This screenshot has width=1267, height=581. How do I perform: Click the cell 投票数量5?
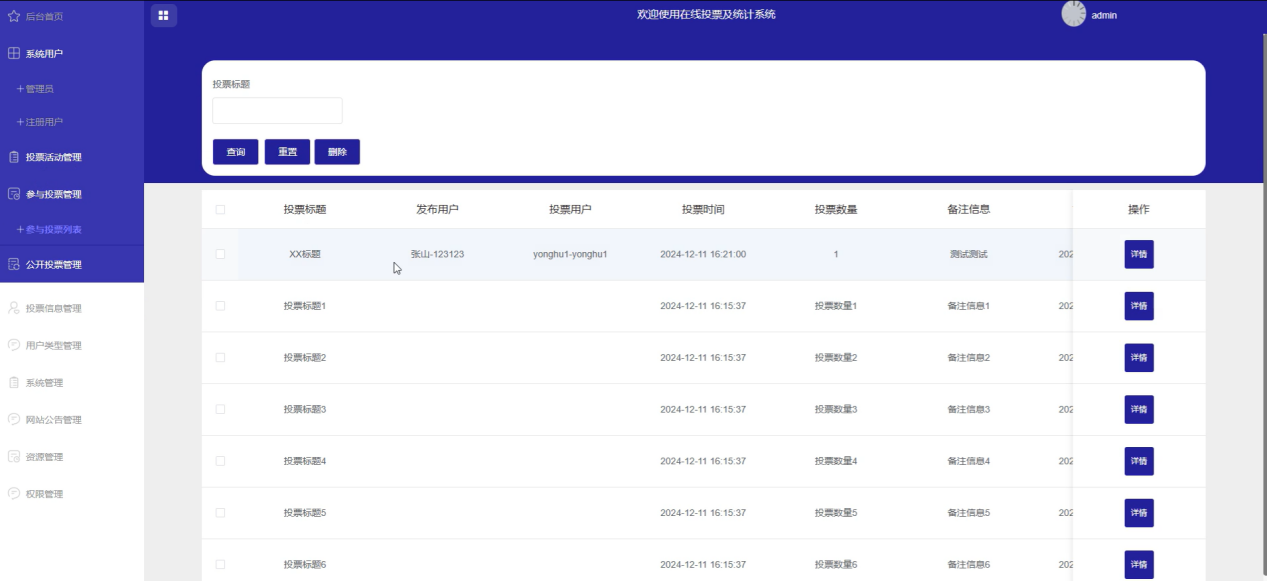click(836, 513)
